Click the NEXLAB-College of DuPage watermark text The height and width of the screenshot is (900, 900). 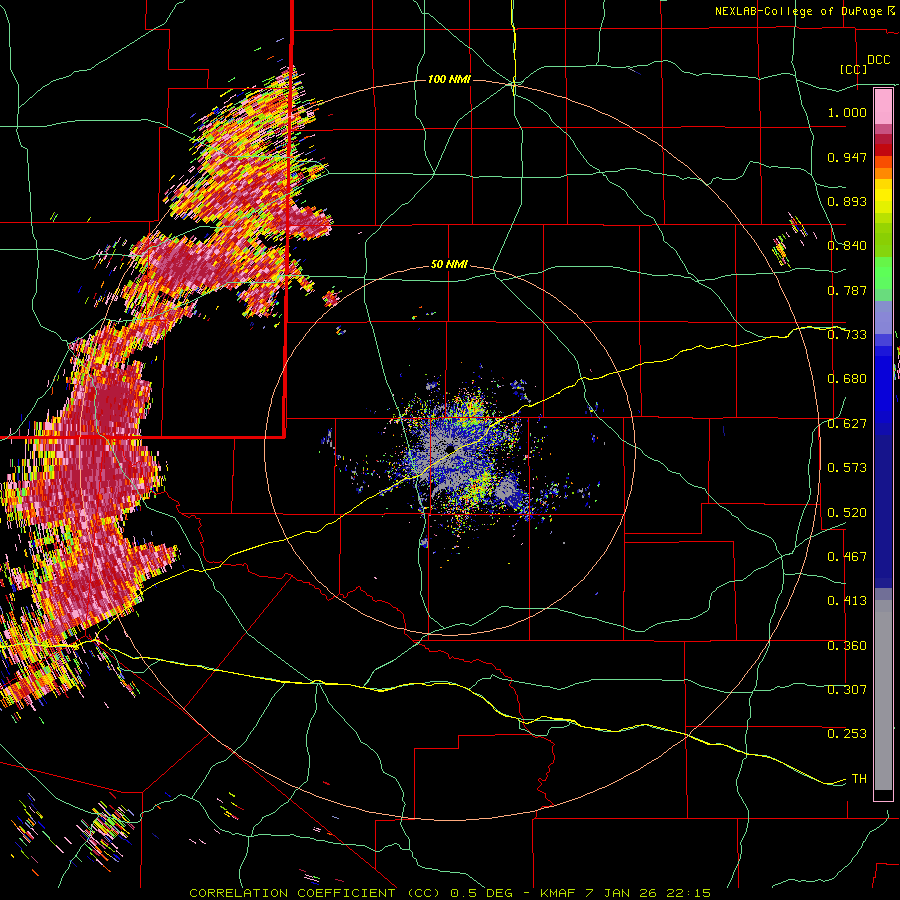pos(804,11)
